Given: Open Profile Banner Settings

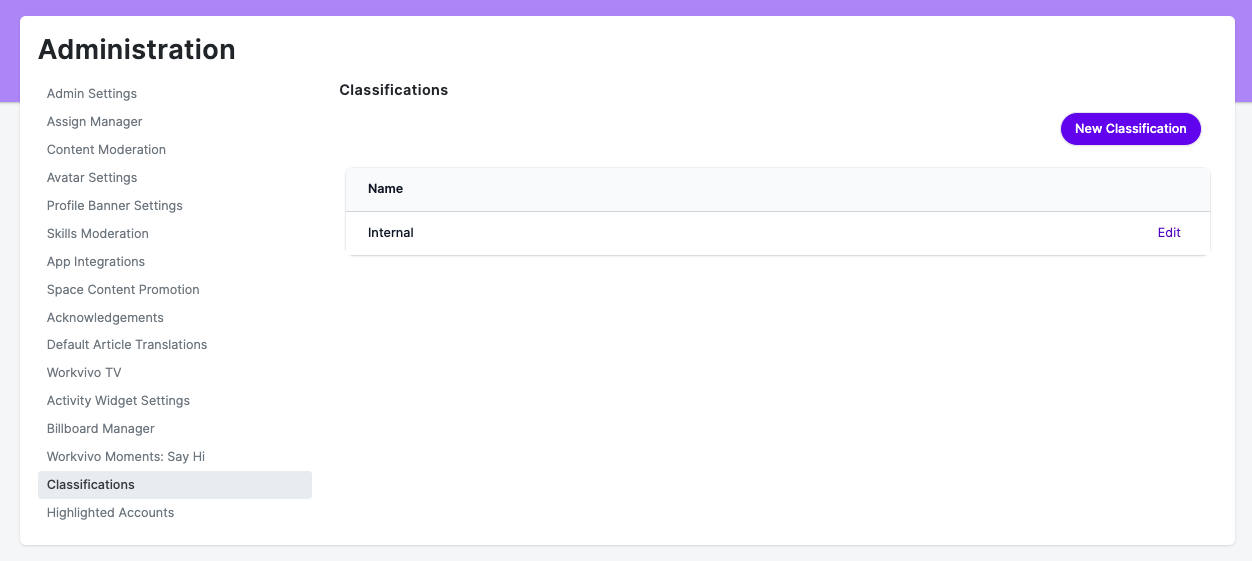Looking at the screenshot, I should coord(115,206).
